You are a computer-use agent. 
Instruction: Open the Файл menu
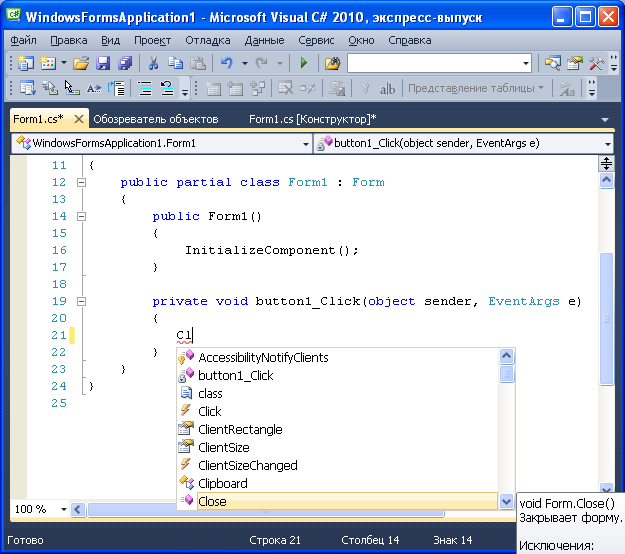(24, 40)
